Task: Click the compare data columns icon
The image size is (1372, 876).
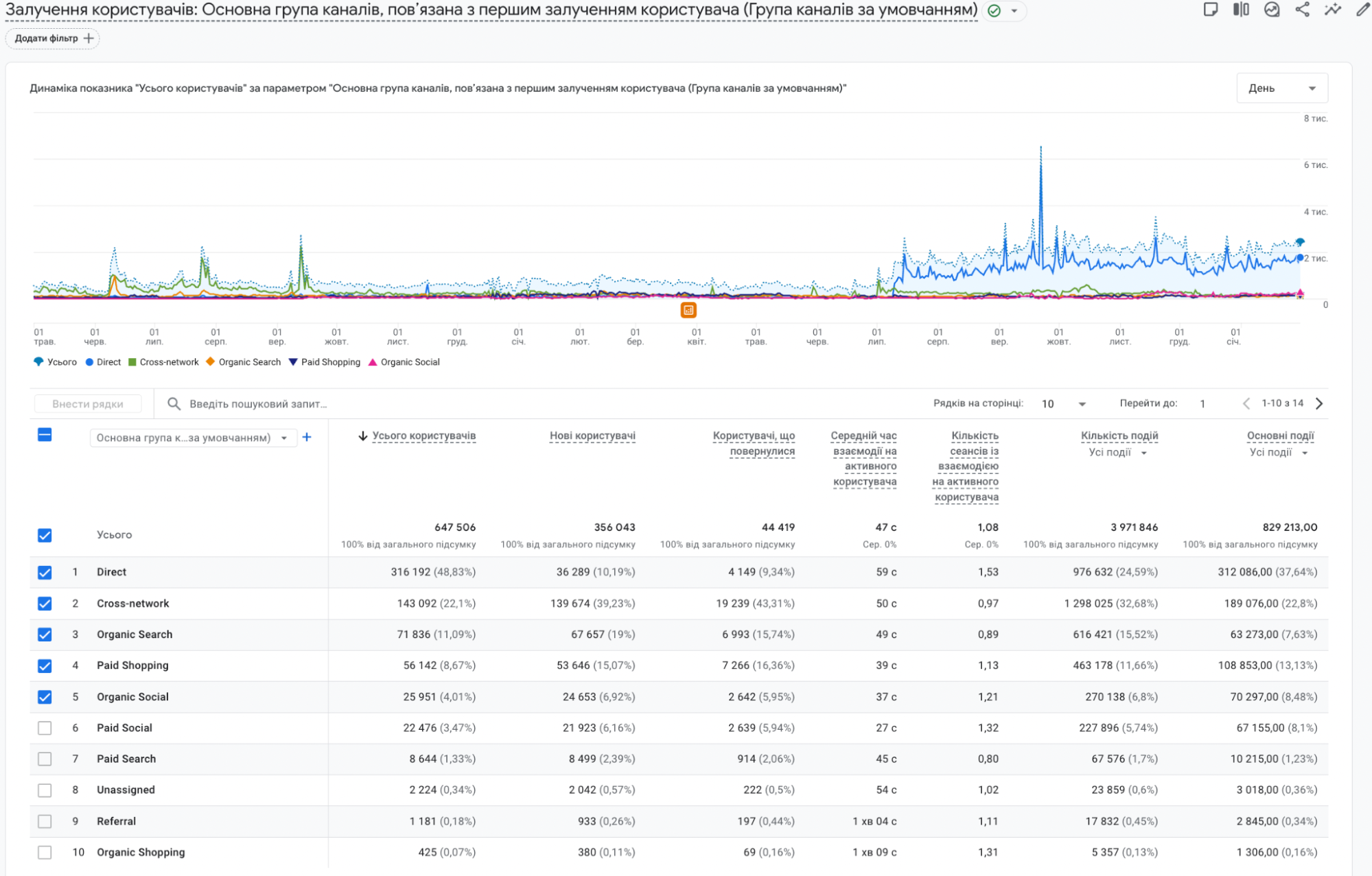Action: pyautogui.click(x=1241, y=10)
